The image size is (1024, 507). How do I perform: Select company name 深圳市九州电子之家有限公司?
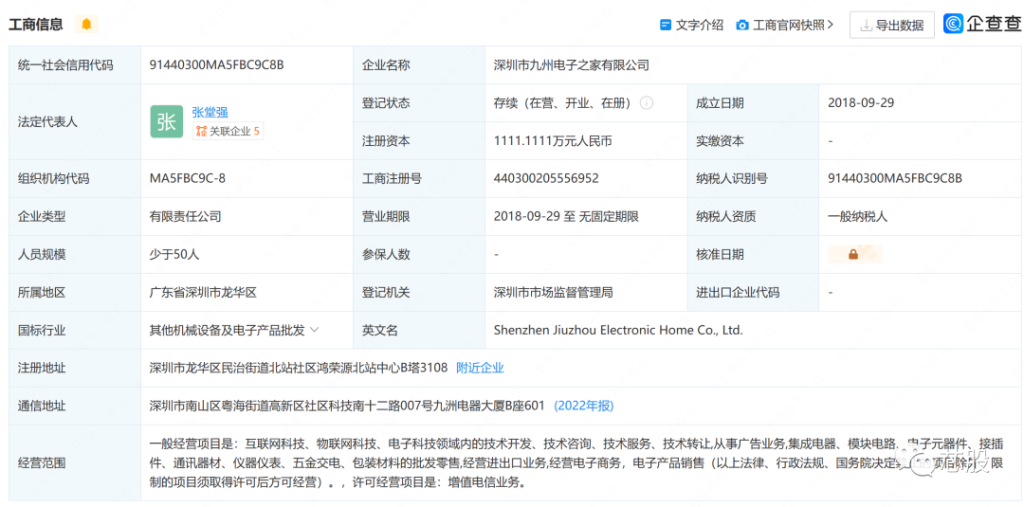(571, 65)
